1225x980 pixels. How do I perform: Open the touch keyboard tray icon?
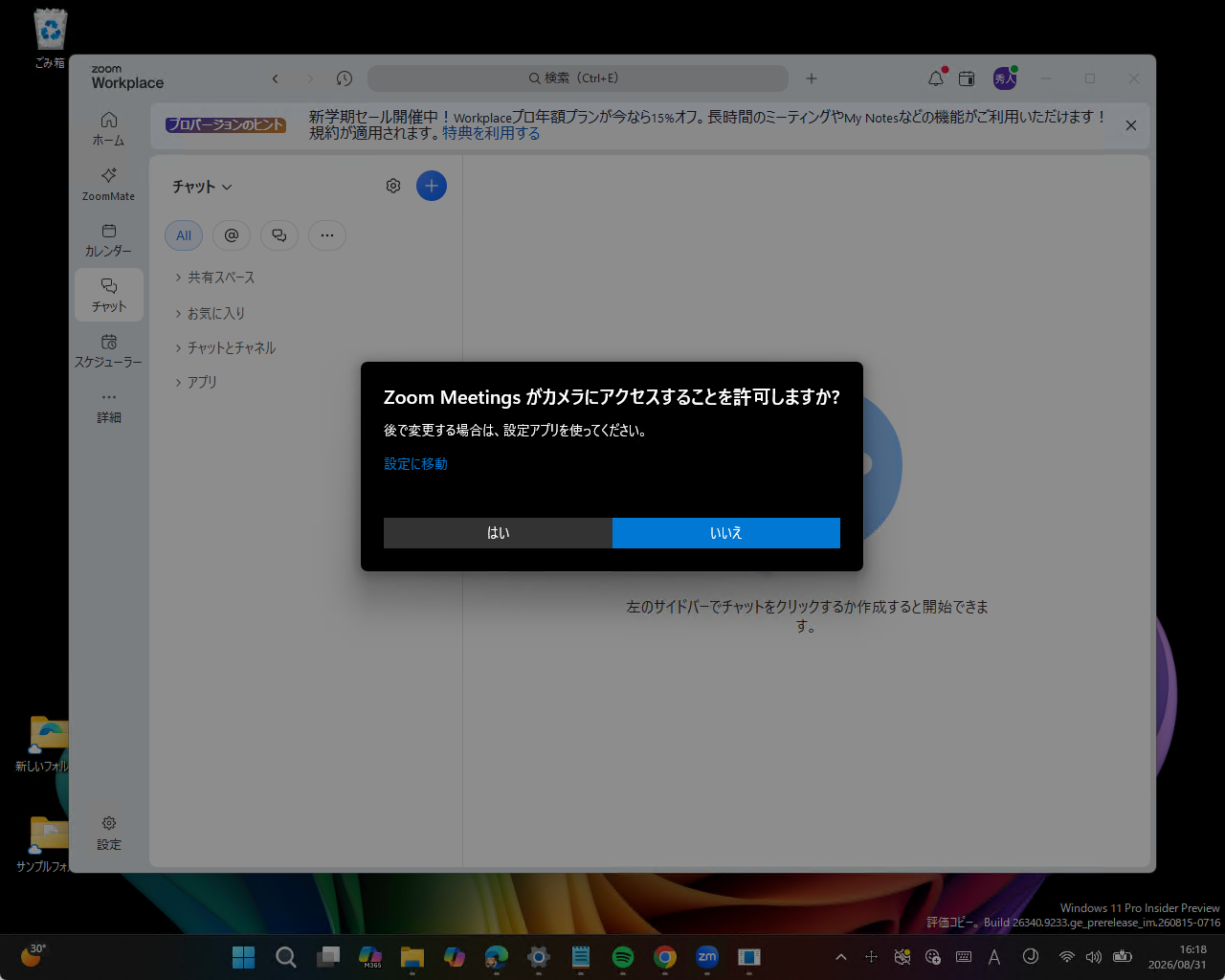[964, 957]
